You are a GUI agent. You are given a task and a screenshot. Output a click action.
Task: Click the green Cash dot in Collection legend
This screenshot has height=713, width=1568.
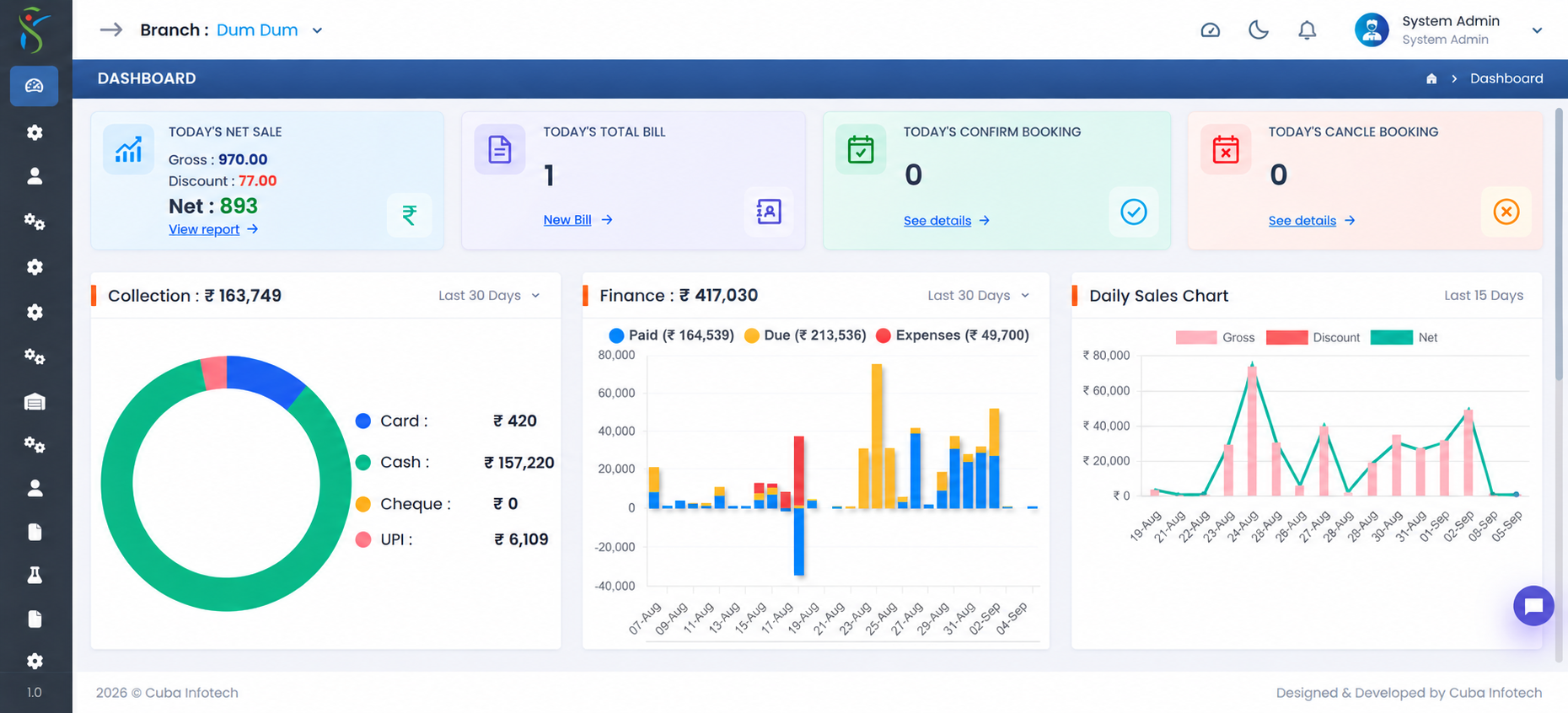(363, 463)
